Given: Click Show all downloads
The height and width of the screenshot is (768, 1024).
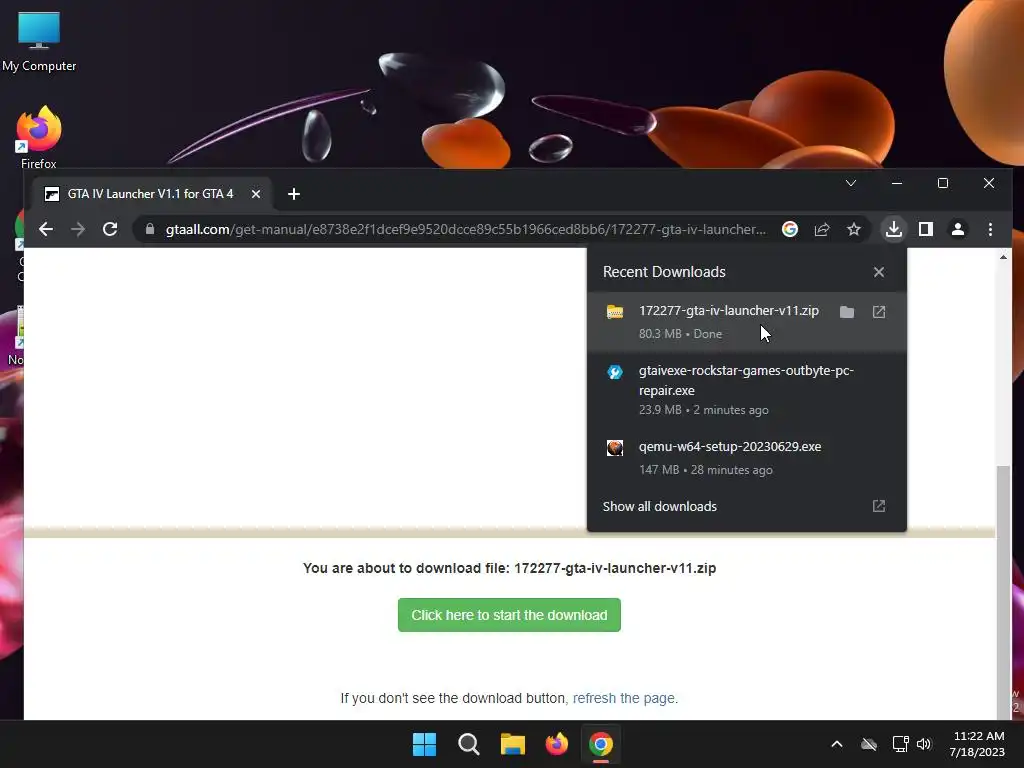Looking at the screenshot, I should click(x=660, y=507).
